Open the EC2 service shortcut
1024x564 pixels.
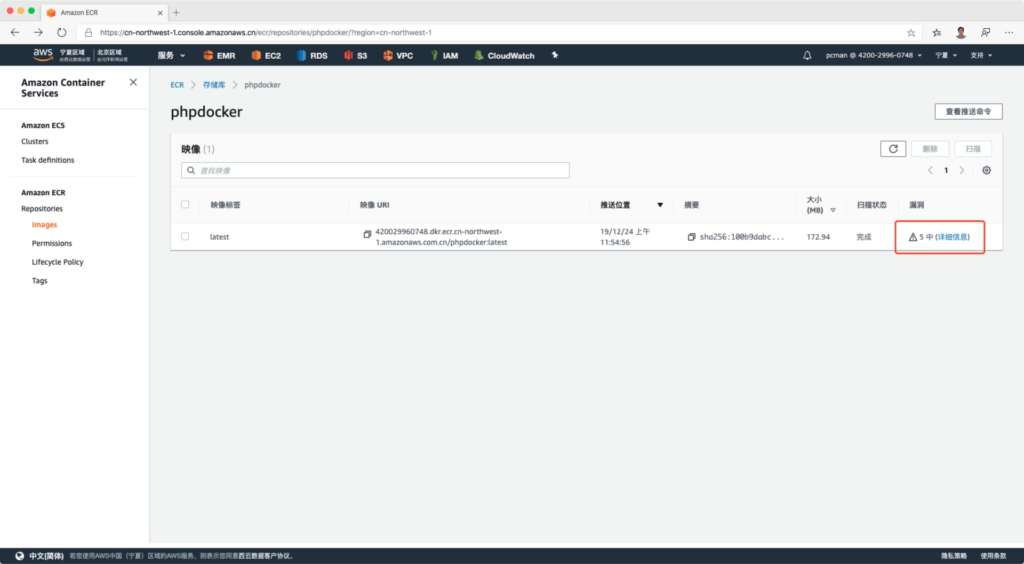[266, 56]
